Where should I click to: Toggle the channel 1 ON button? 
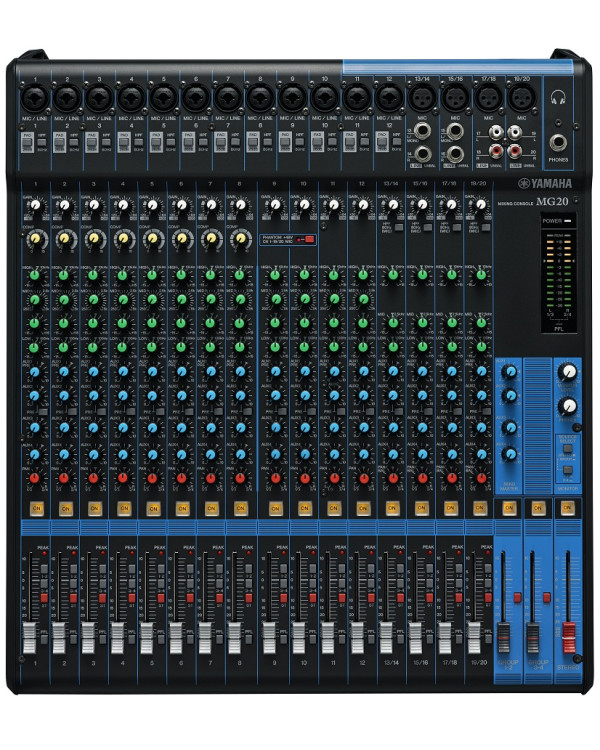36,508
